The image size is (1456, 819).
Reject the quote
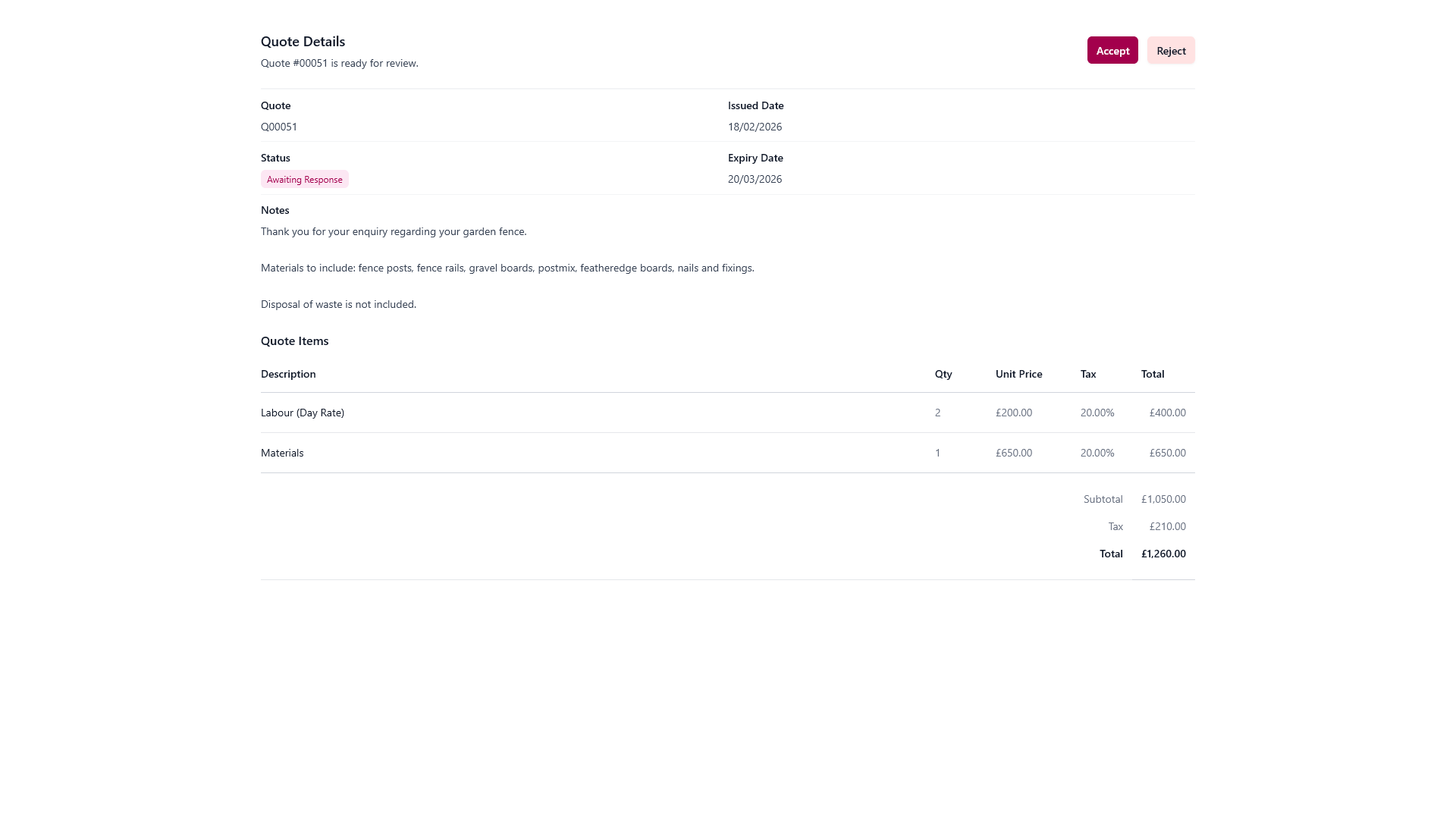tap(1170, 51)
